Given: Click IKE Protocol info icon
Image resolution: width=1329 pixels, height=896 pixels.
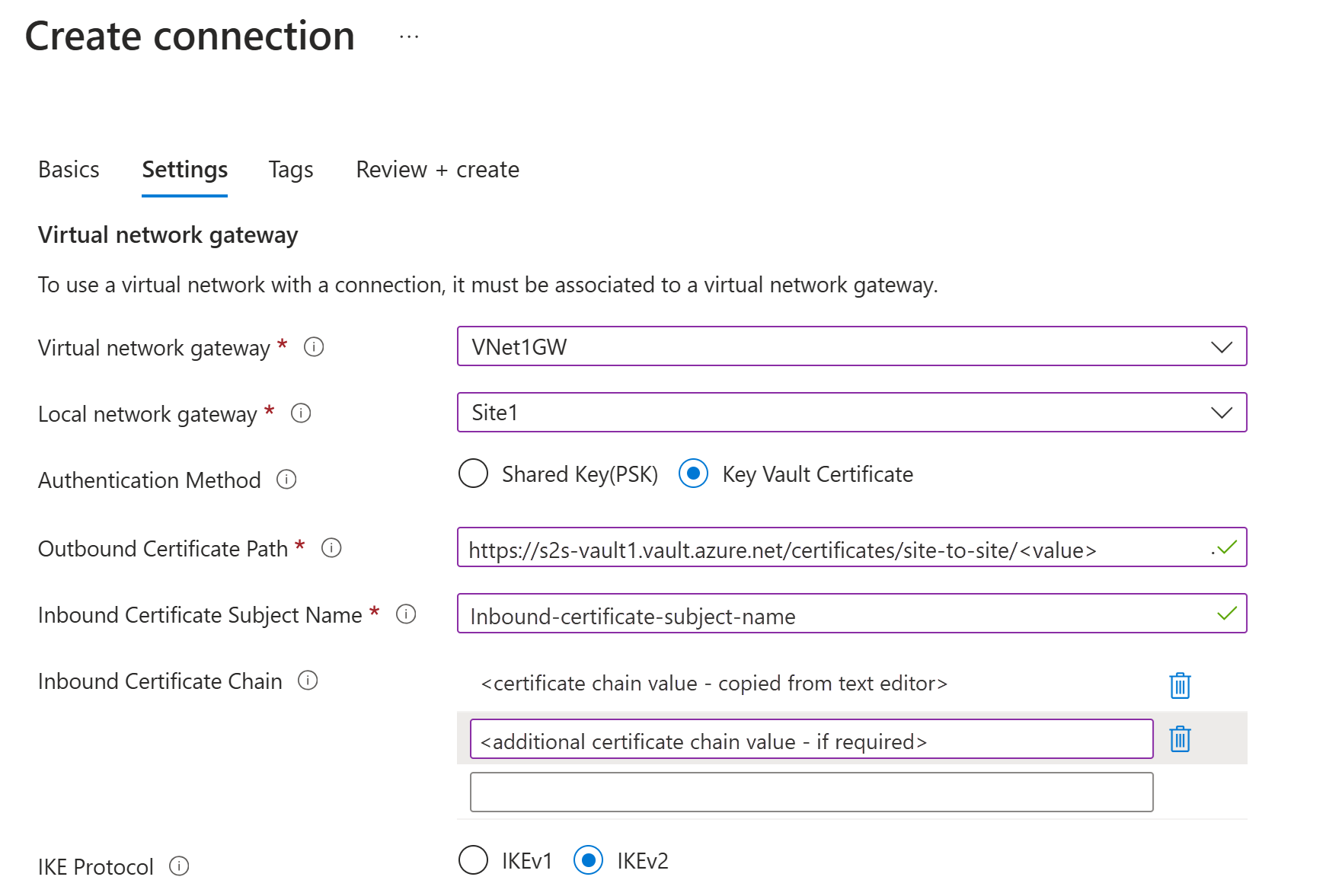Looking at the screenshot, I should pyautogui.click(x=179, y=866).
